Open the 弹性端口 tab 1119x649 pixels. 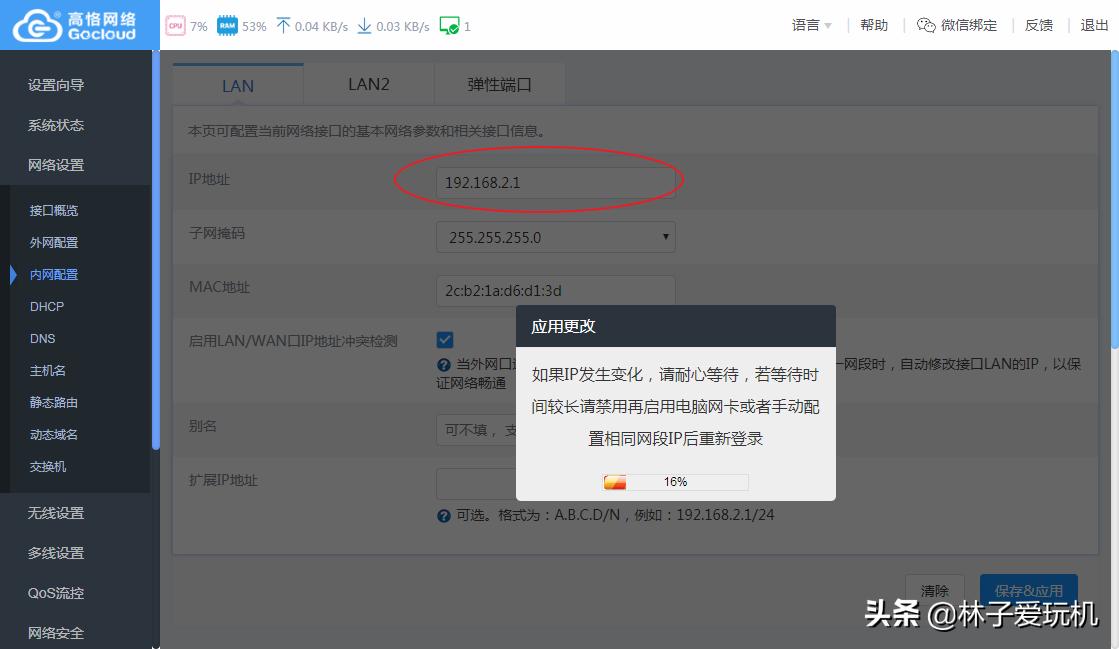pos(499,85)
